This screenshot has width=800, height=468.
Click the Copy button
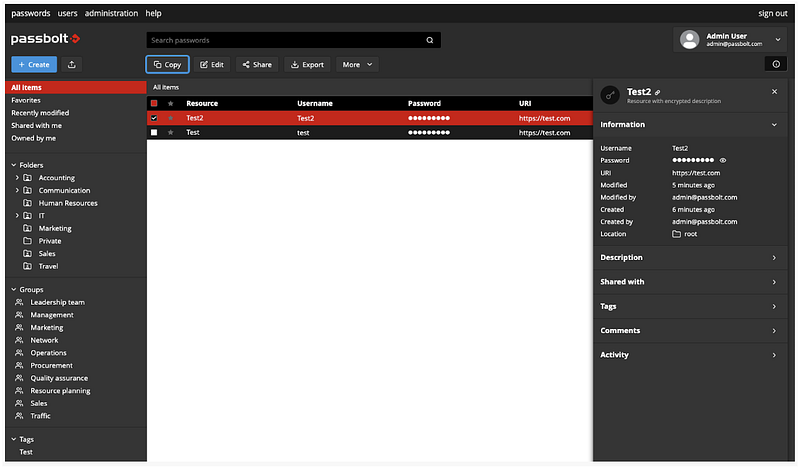coord(167,64)
